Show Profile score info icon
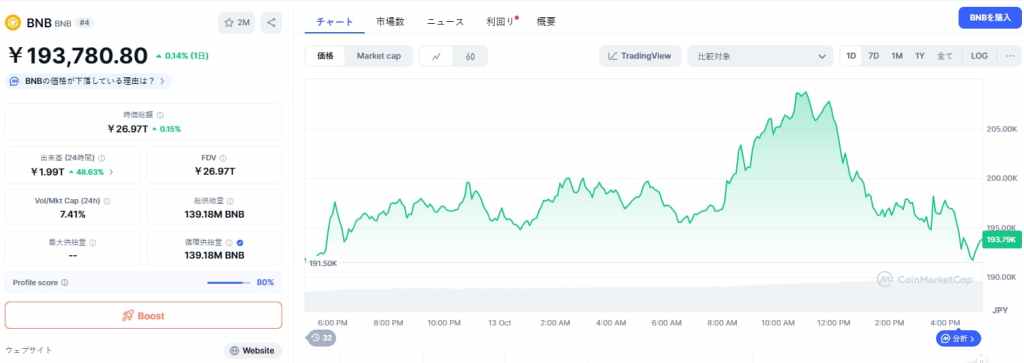Screen dimensions: 1024x363 click(65, 283)
